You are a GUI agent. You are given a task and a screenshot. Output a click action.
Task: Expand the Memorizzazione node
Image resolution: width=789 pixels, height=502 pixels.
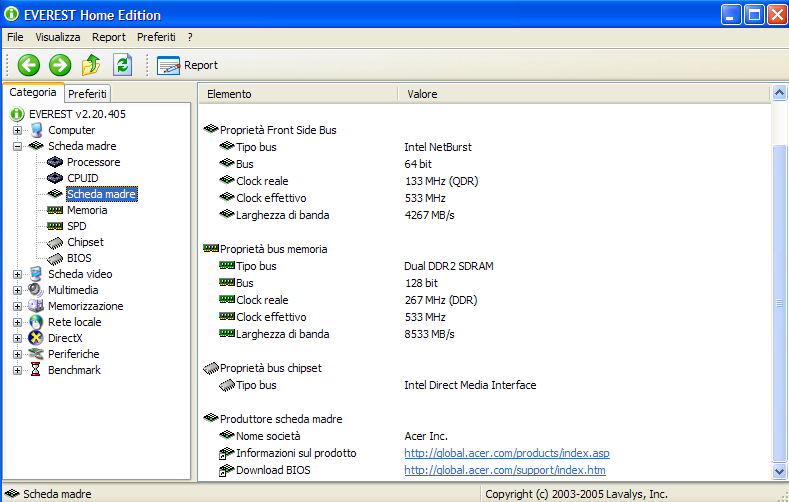pyautogui.click(x=17, y=306)
